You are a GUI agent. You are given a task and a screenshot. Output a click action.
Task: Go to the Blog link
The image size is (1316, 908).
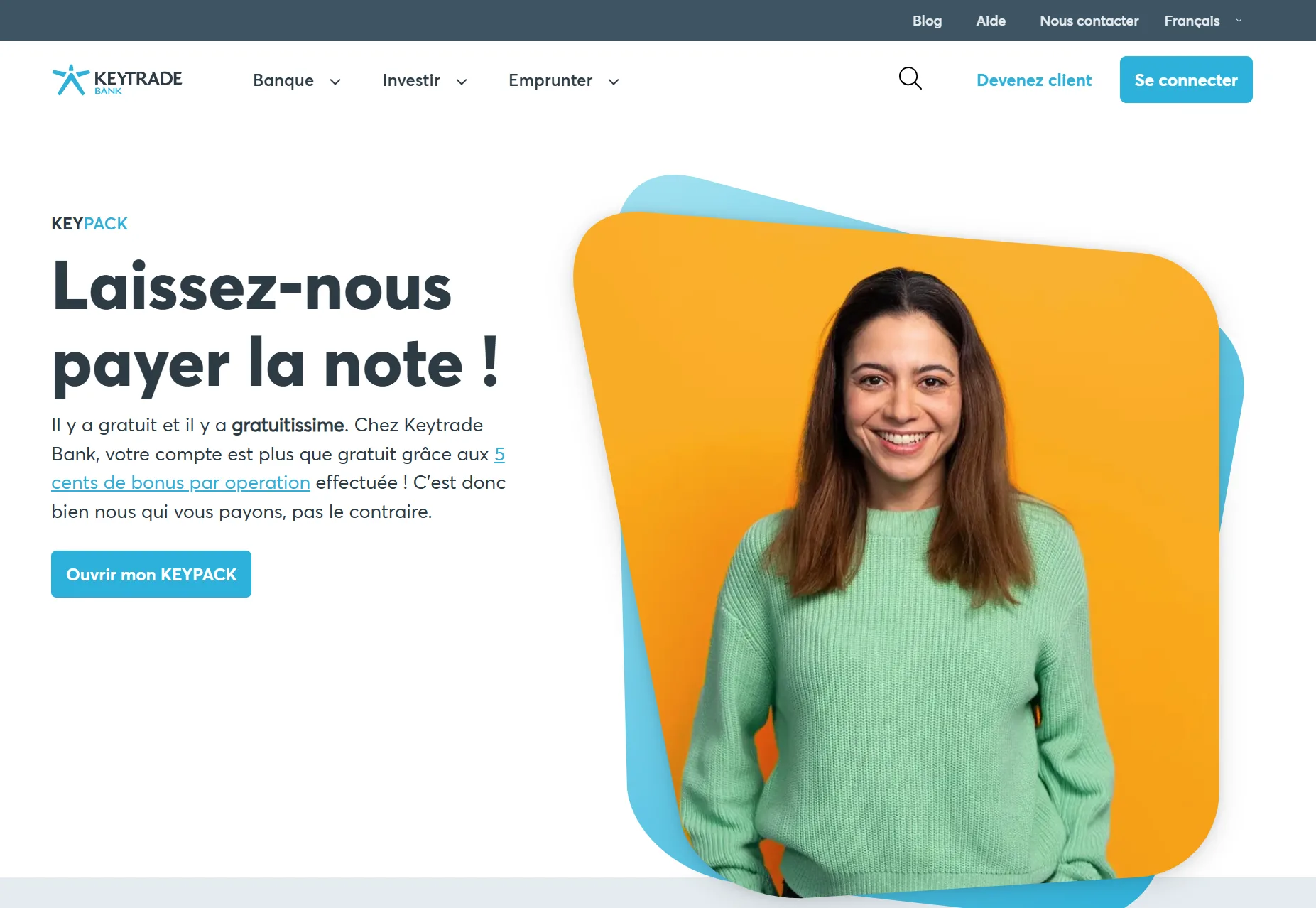pyautogui.click(x=927, y=21)
